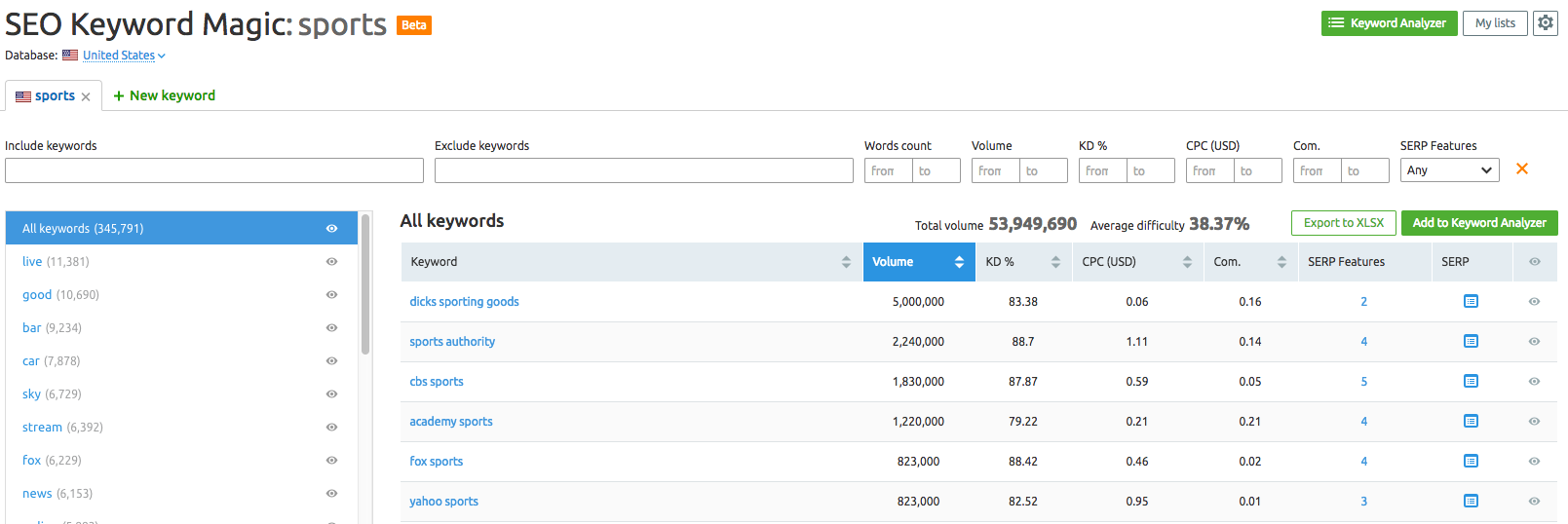1568x524 pixels.
Task: Expand the SERP Features Any dropdown
Action: [1449, 170]
